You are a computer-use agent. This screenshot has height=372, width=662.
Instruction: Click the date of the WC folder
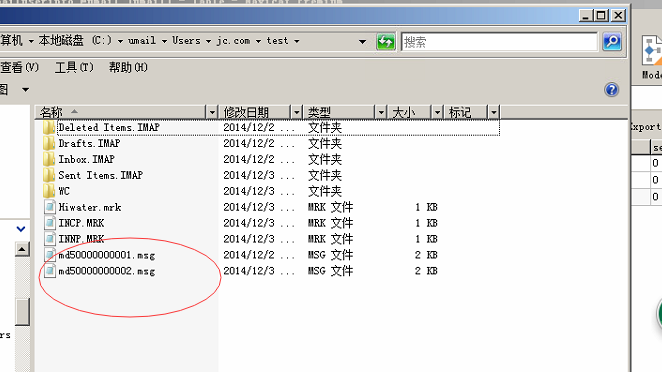tap(259, 191)
